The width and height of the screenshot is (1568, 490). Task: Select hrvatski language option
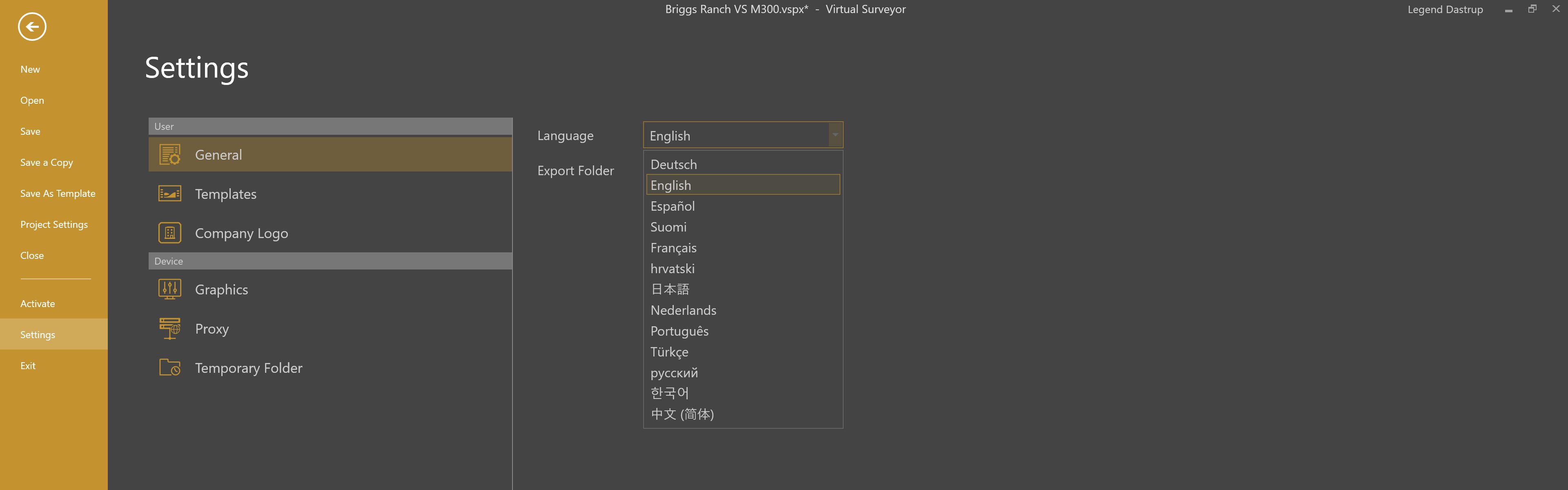(743, 268)
